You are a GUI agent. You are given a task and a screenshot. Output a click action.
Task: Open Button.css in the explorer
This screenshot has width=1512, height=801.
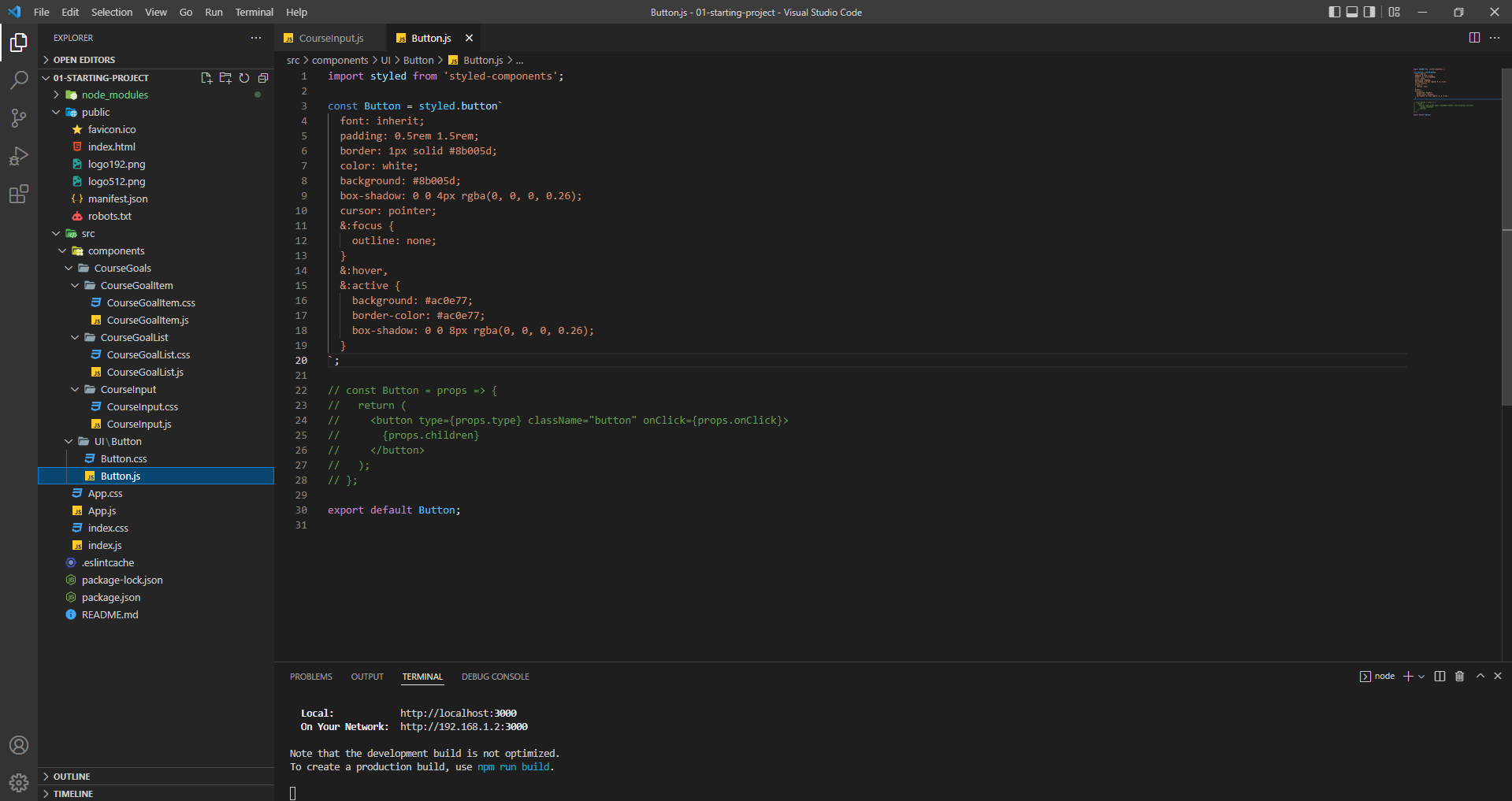156,458
